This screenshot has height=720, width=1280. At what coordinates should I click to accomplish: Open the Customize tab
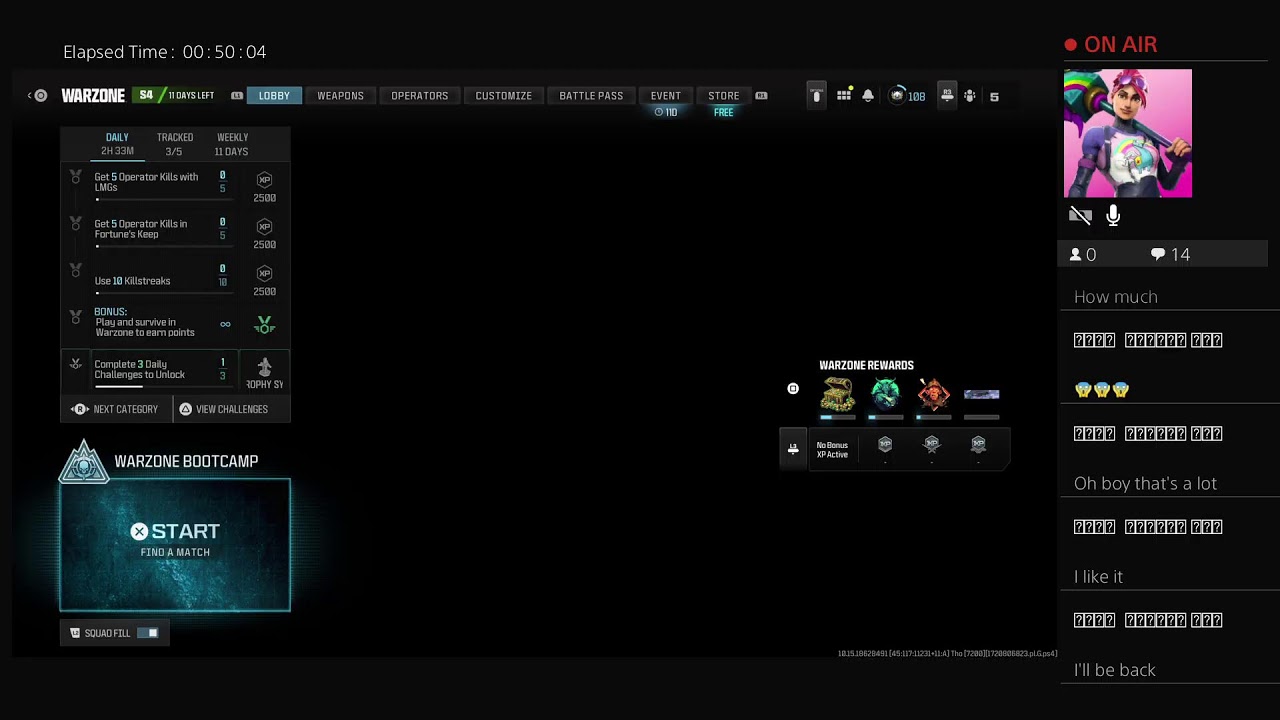(504, 96)
